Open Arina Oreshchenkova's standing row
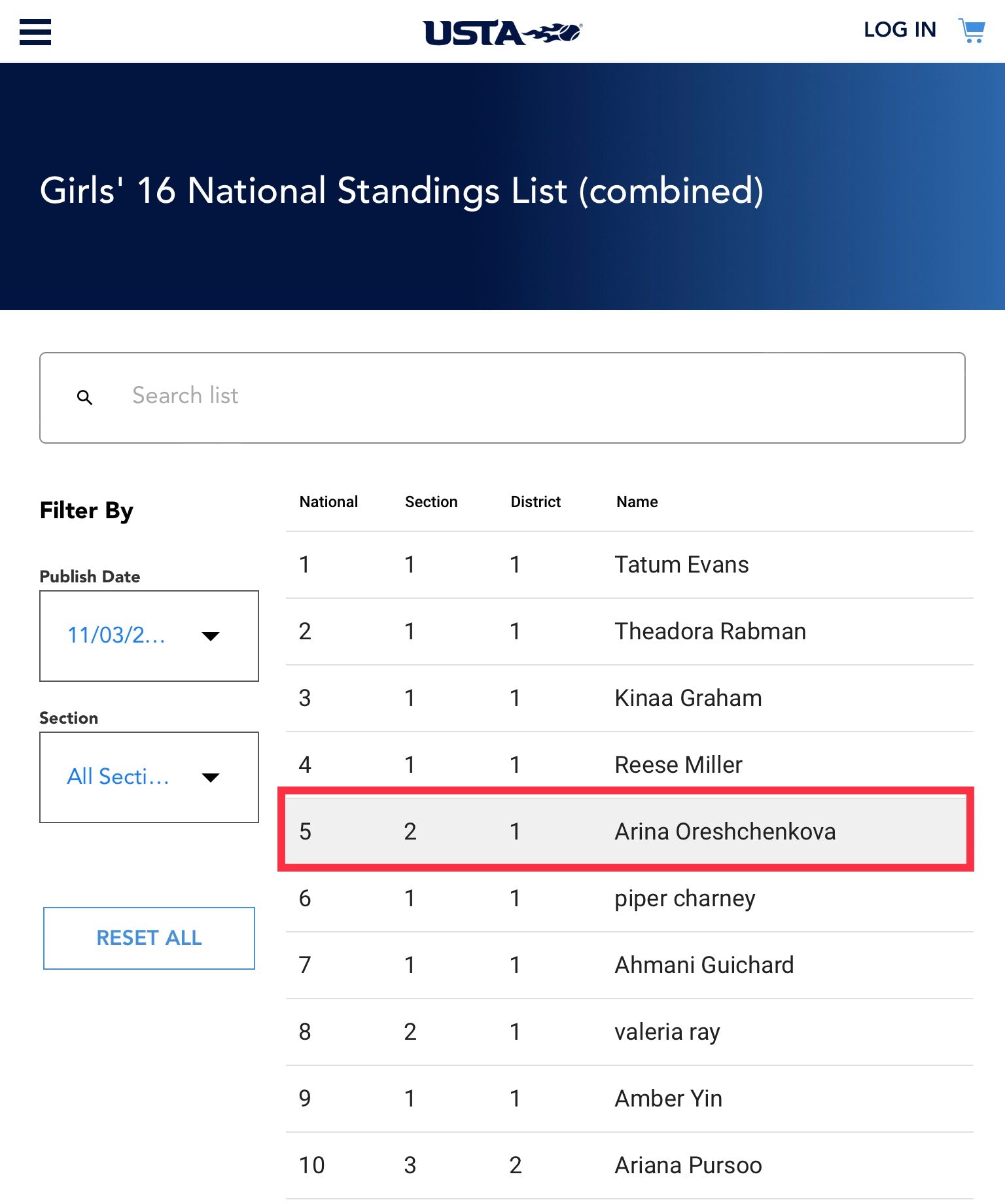 [725, 832]
